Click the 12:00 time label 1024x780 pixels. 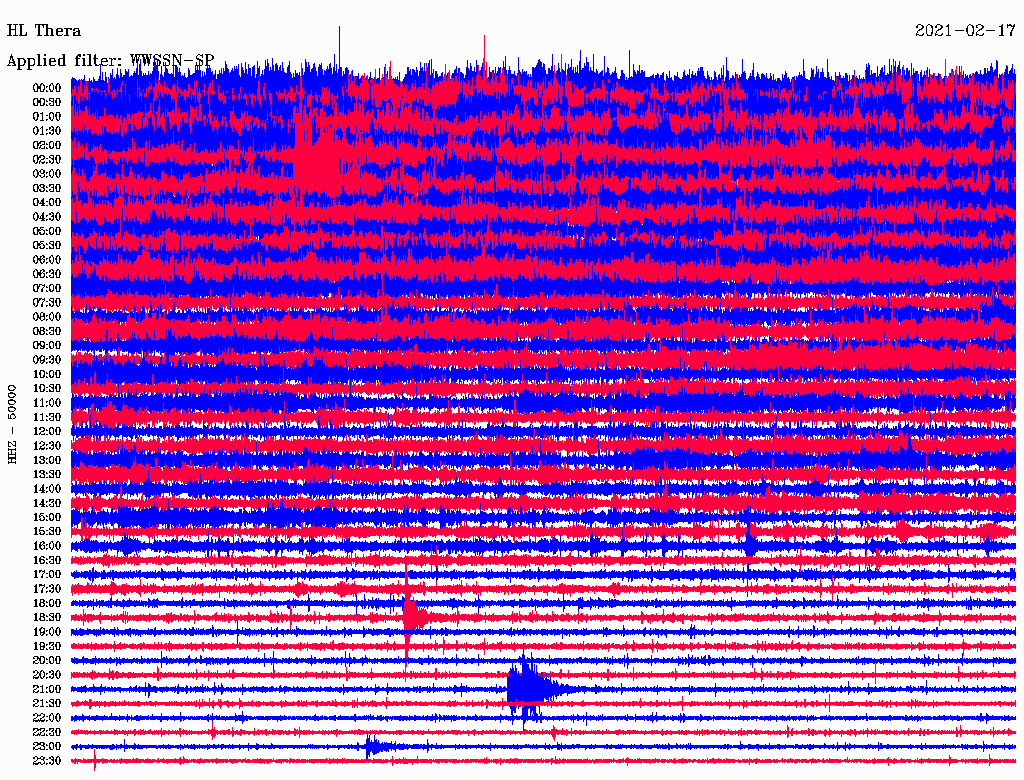tap(47, 431)
